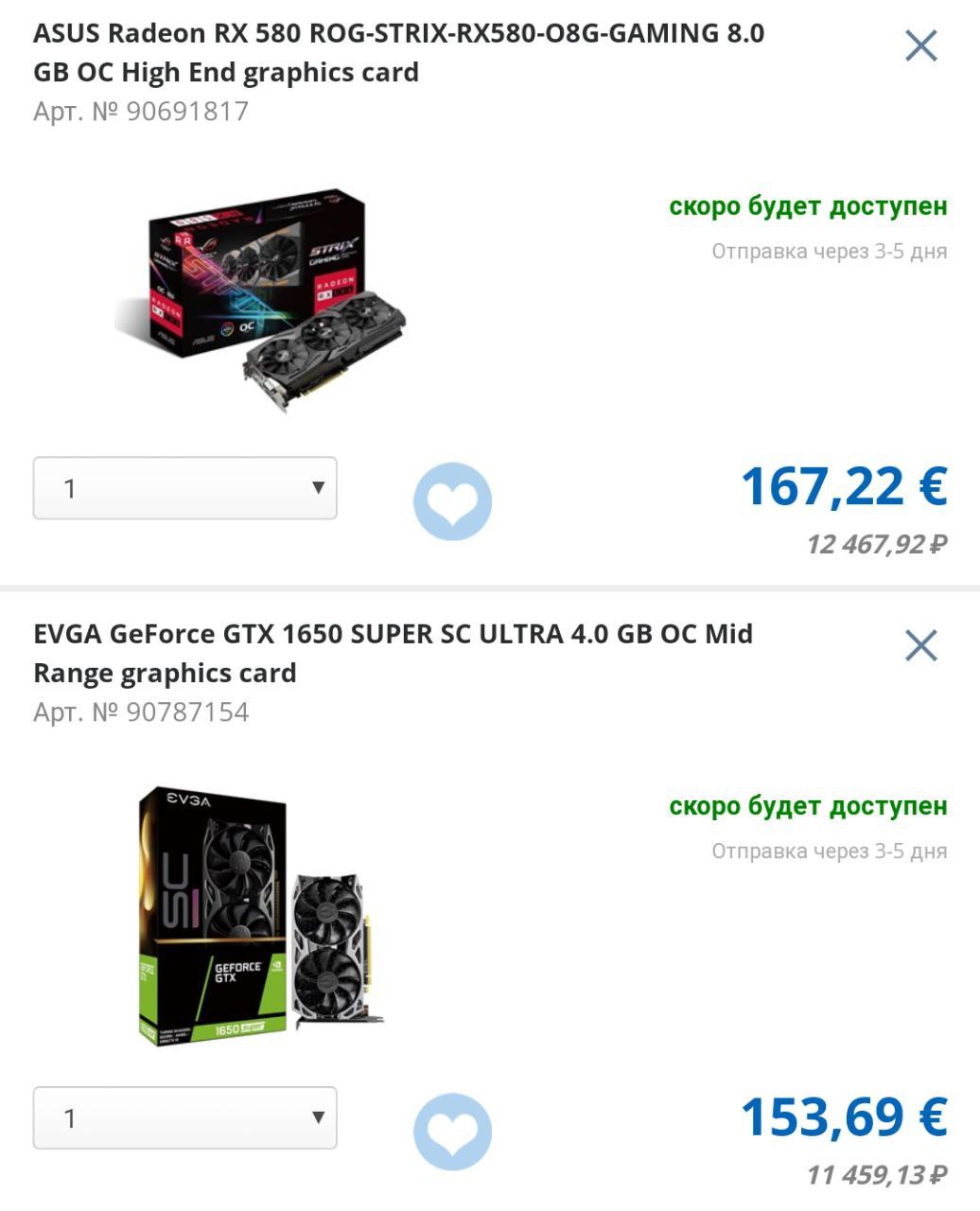Open ASUS Radeon RX 580 ROG-STRIX product title

point(398,52)
